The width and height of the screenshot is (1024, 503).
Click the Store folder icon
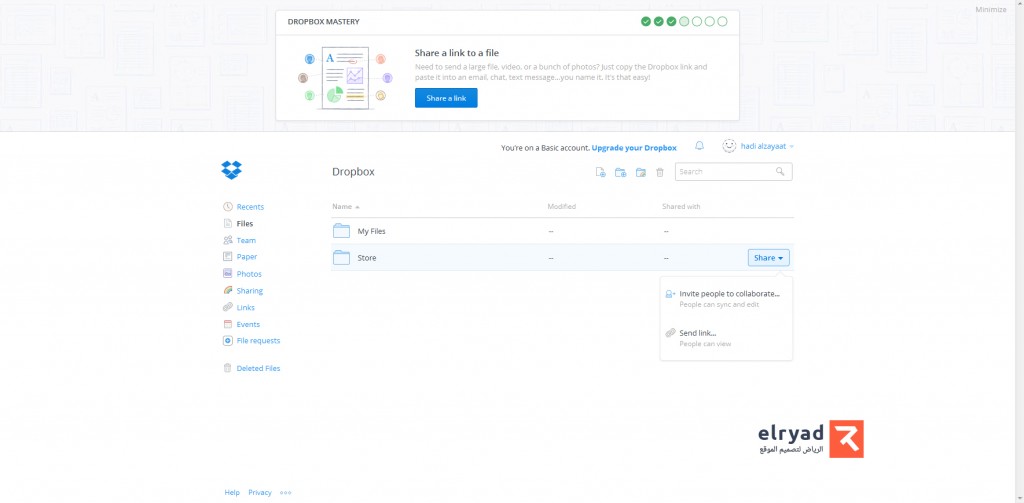341,257
